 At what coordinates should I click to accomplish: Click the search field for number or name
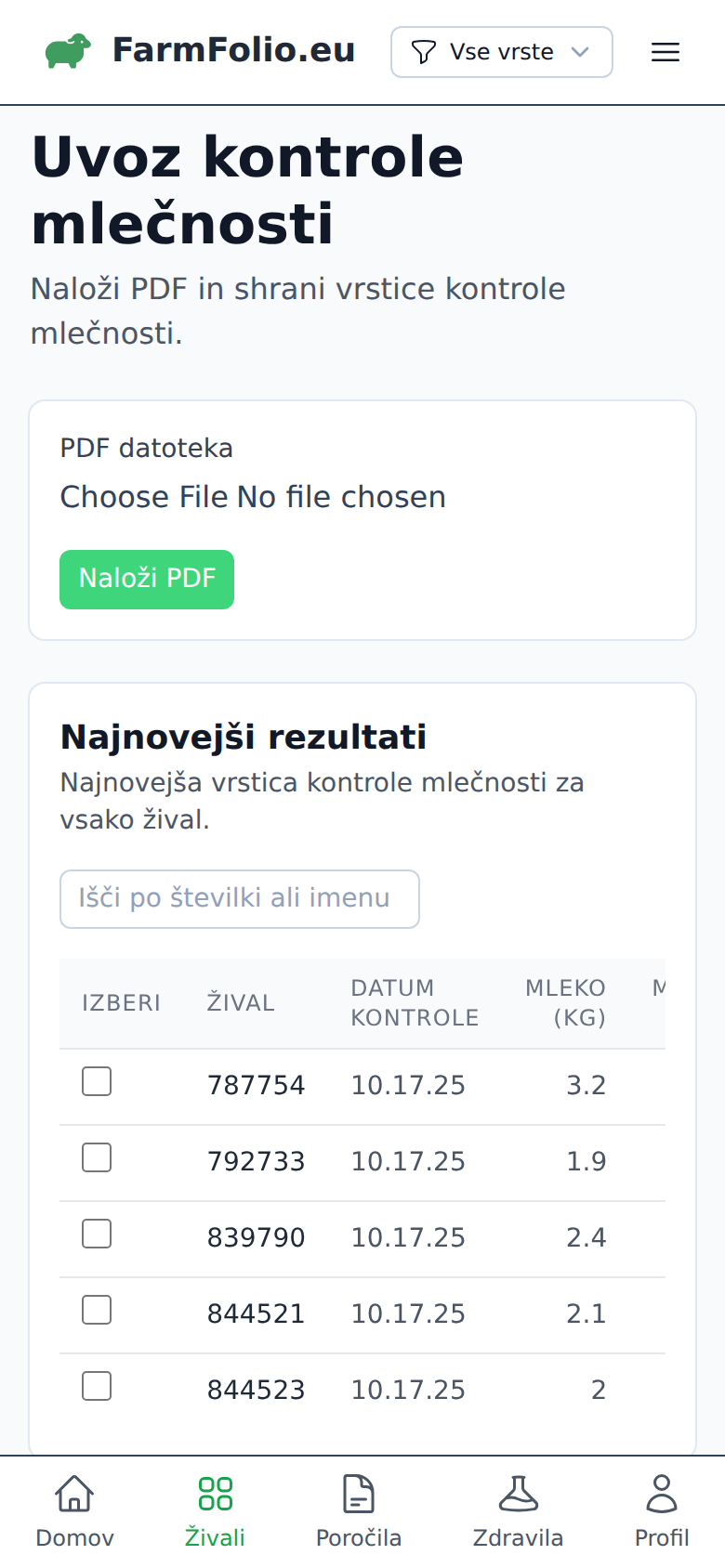239,898
